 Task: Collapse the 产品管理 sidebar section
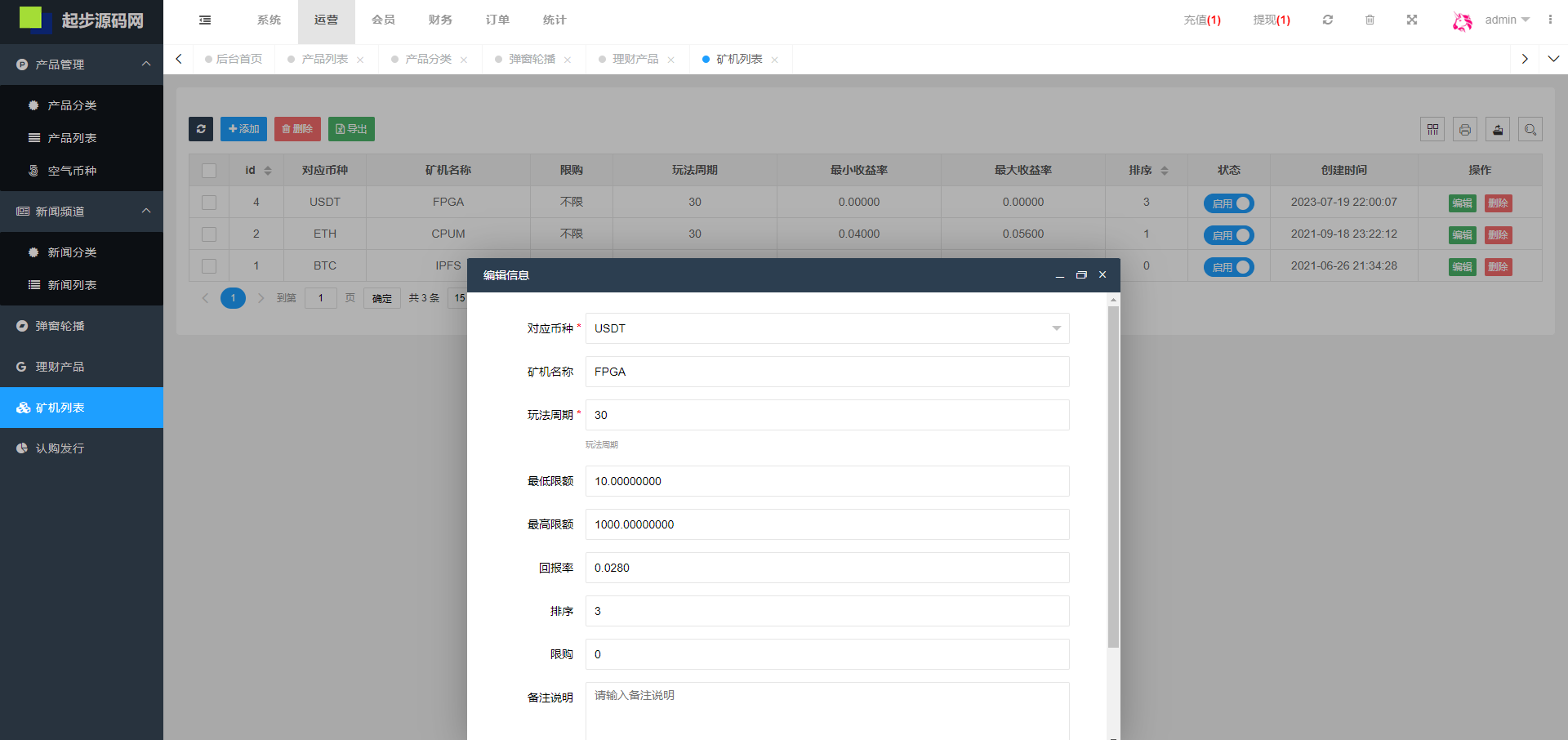point(146,65)
